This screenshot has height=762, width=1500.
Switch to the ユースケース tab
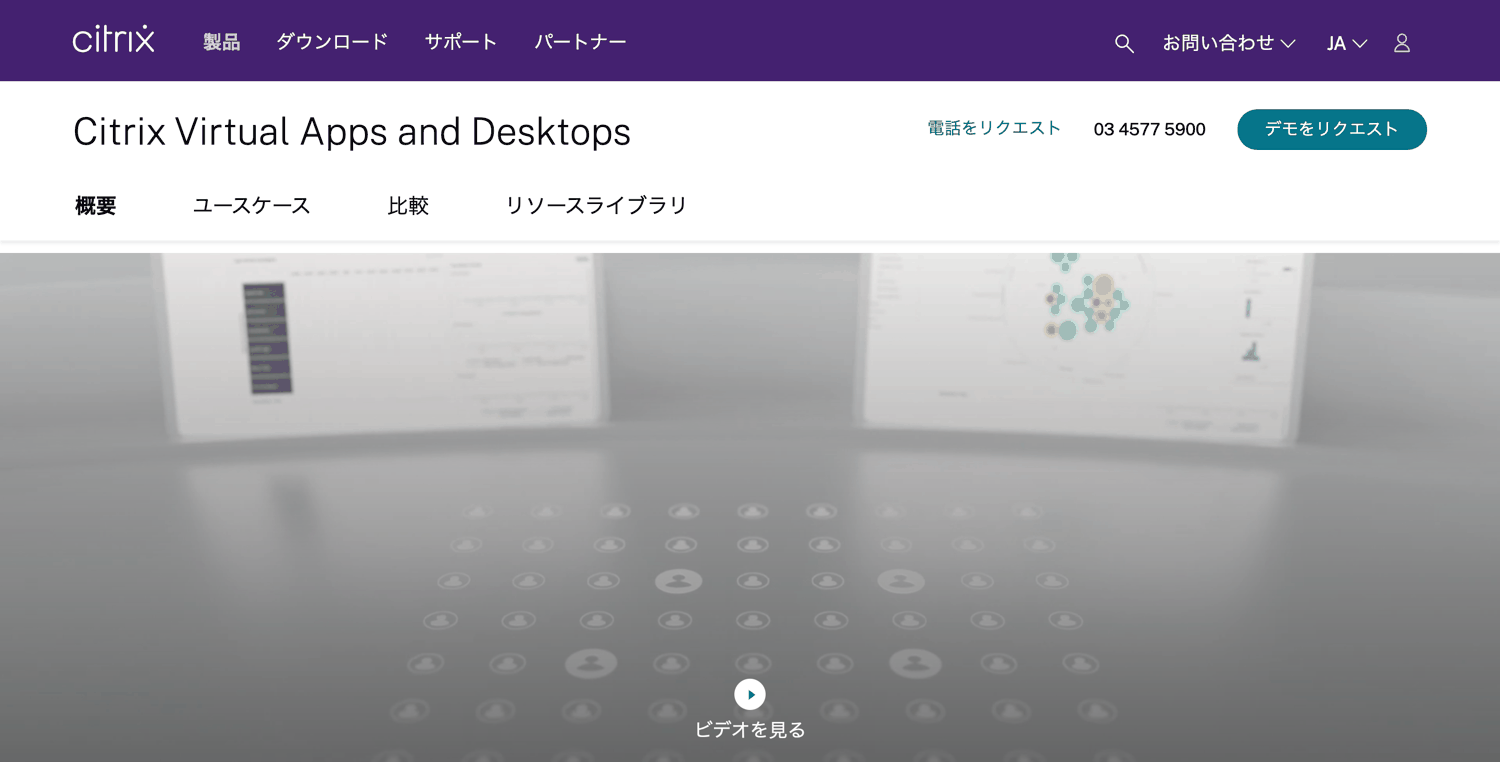click(x=252, y=206)
